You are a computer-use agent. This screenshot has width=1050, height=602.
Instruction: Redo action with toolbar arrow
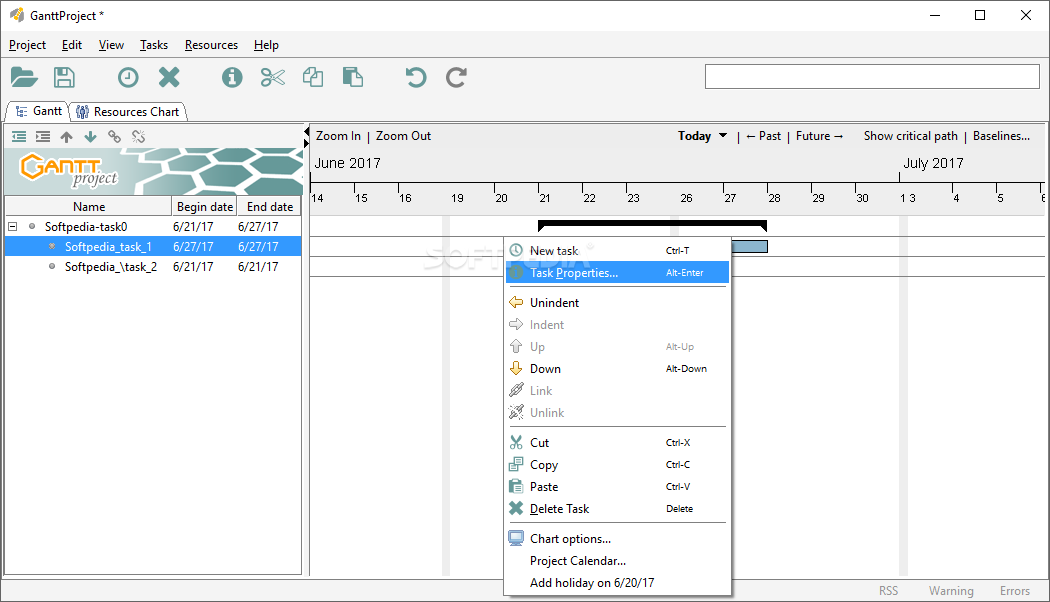(x=456, y=78)
